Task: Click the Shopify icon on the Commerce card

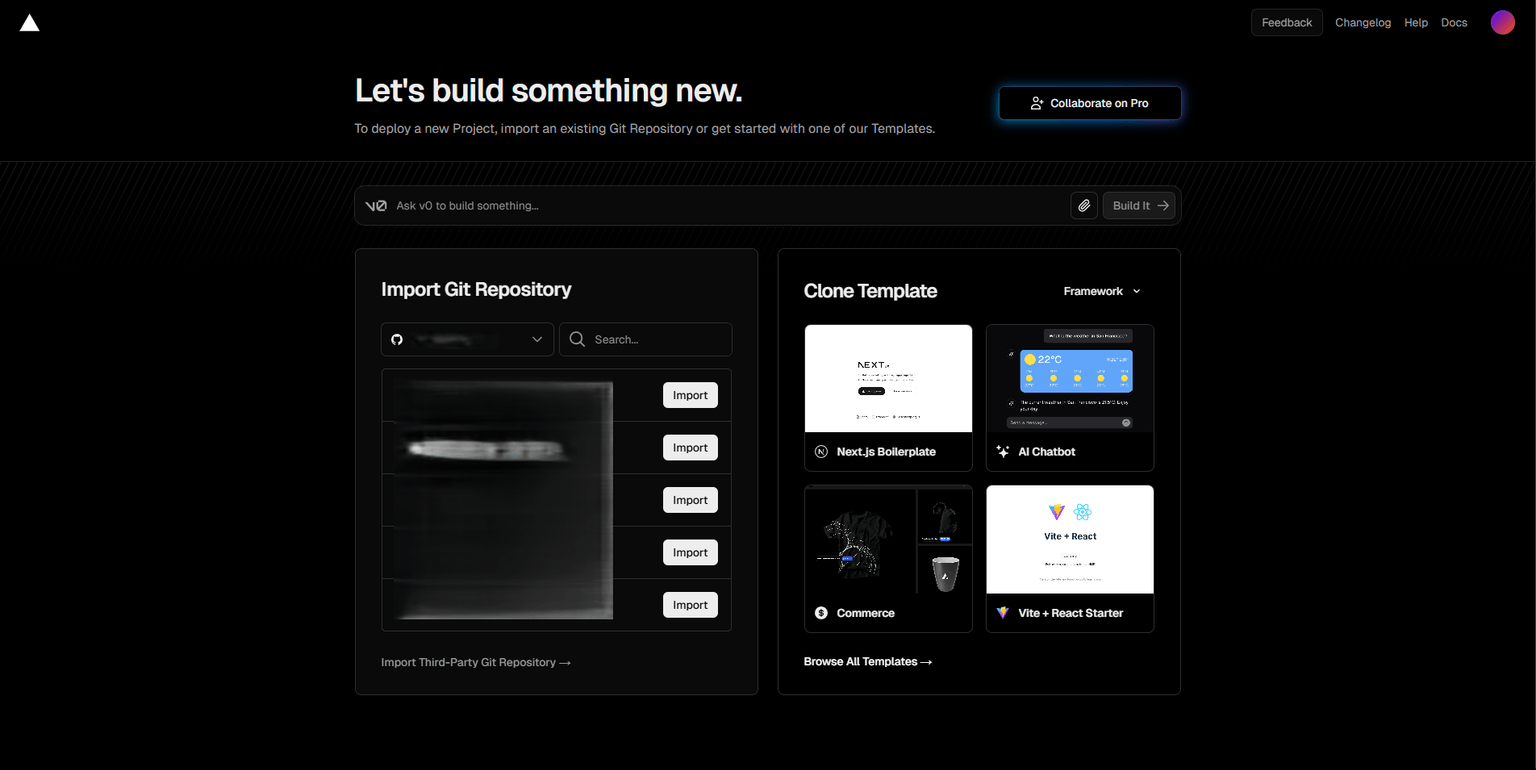Action: (822, 612)
